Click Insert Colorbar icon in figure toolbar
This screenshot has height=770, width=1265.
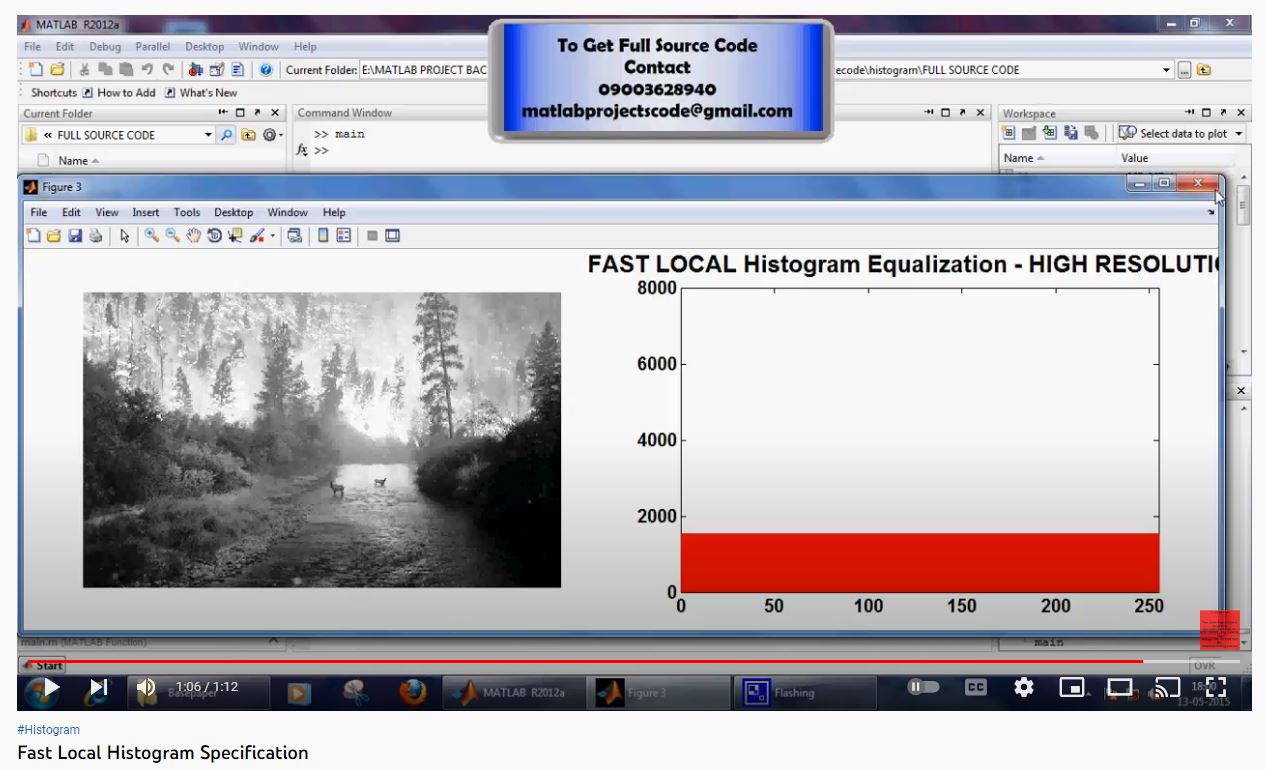pos(323,236)
